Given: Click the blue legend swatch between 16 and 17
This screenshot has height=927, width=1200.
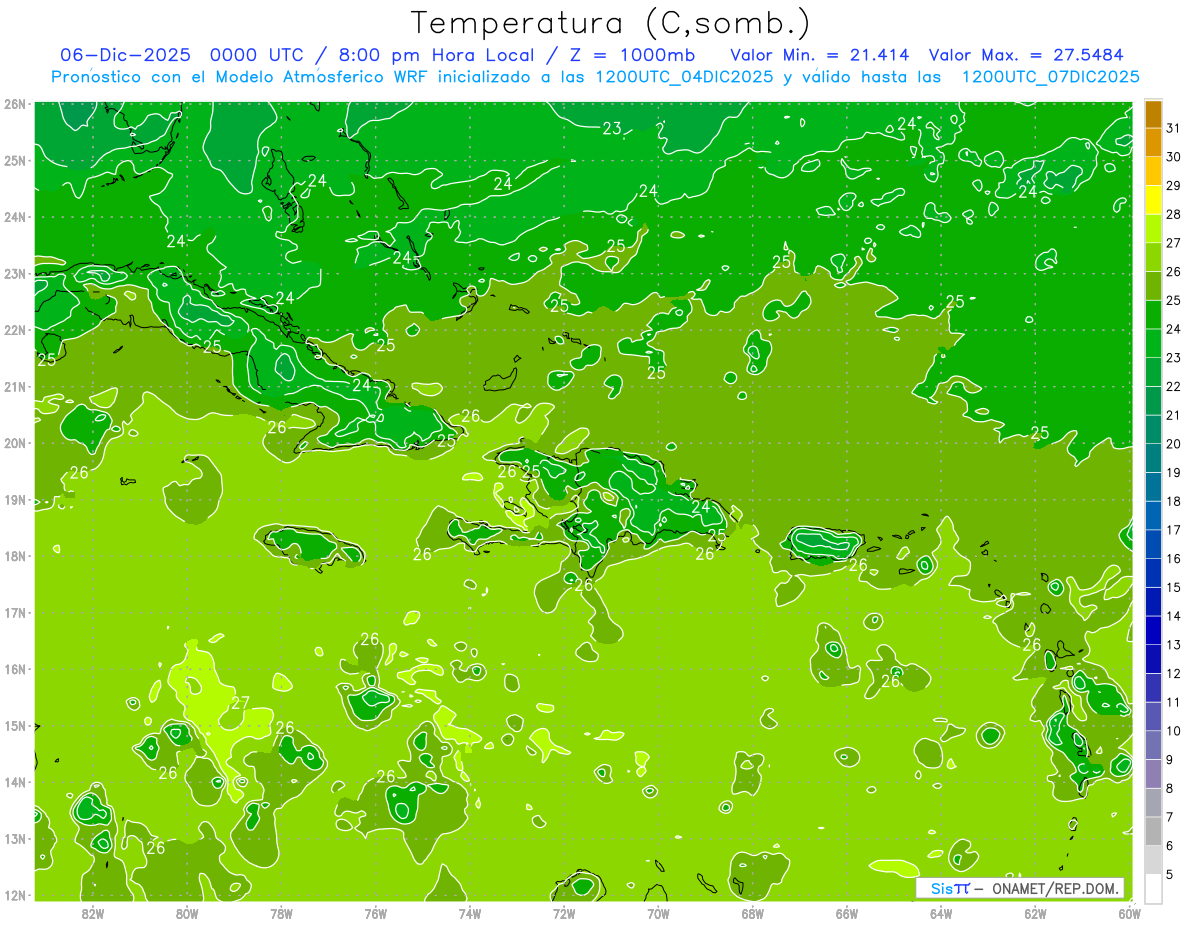Looking at the screenshot, I should click(x=1153, y=544).
